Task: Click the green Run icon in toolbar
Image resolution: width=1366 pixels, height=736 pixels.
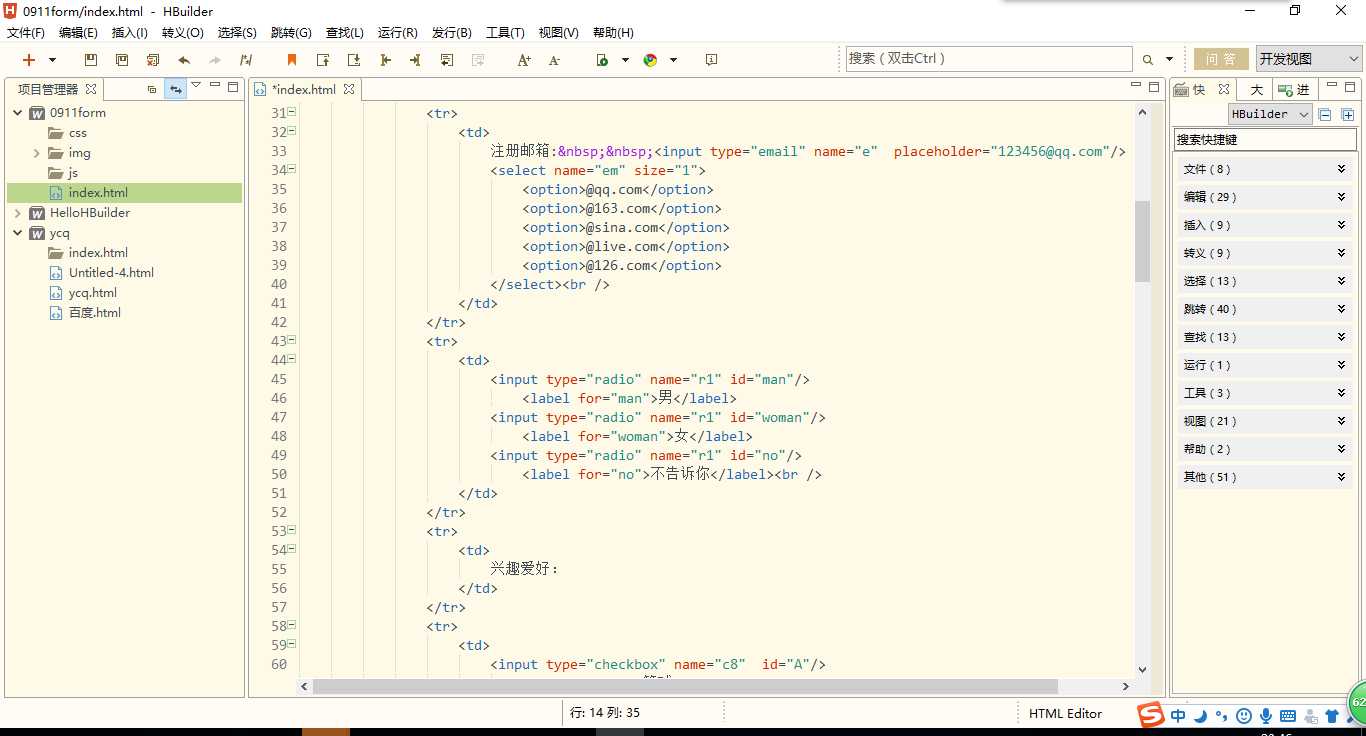Action: click(602, 60)
